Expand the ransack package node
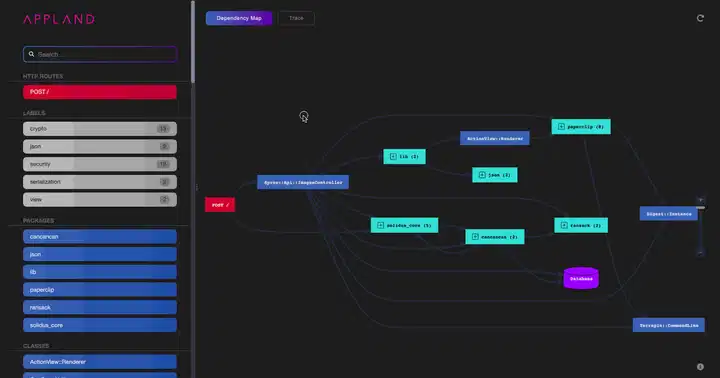The width and height of the screenshot is (720, 378). 564,226
